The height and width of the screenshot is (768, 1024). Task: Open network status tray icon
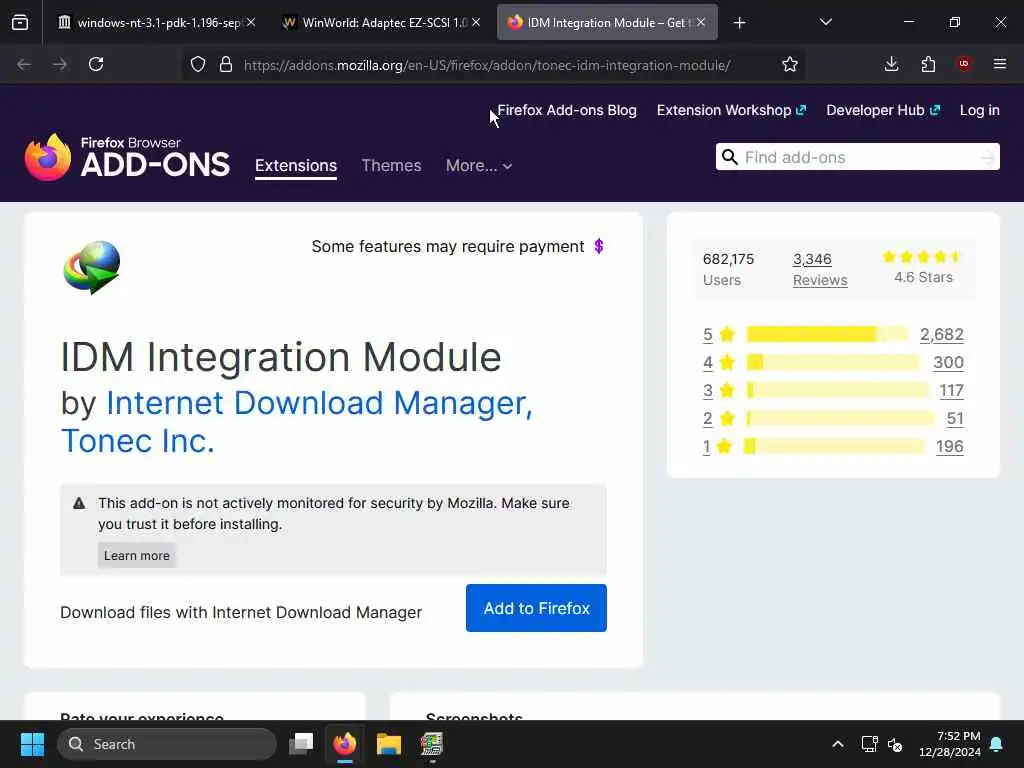[869, 744]
